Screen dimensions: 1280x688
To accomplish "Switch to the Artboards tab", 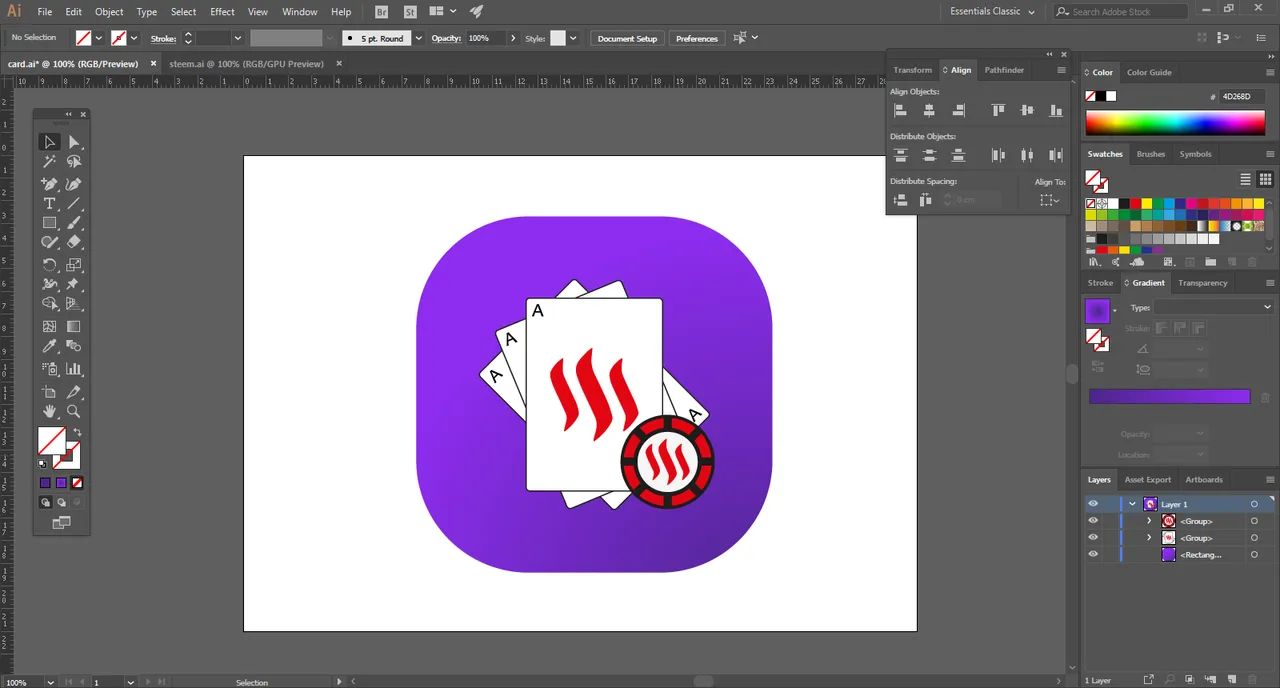I will pos(1204,479).
